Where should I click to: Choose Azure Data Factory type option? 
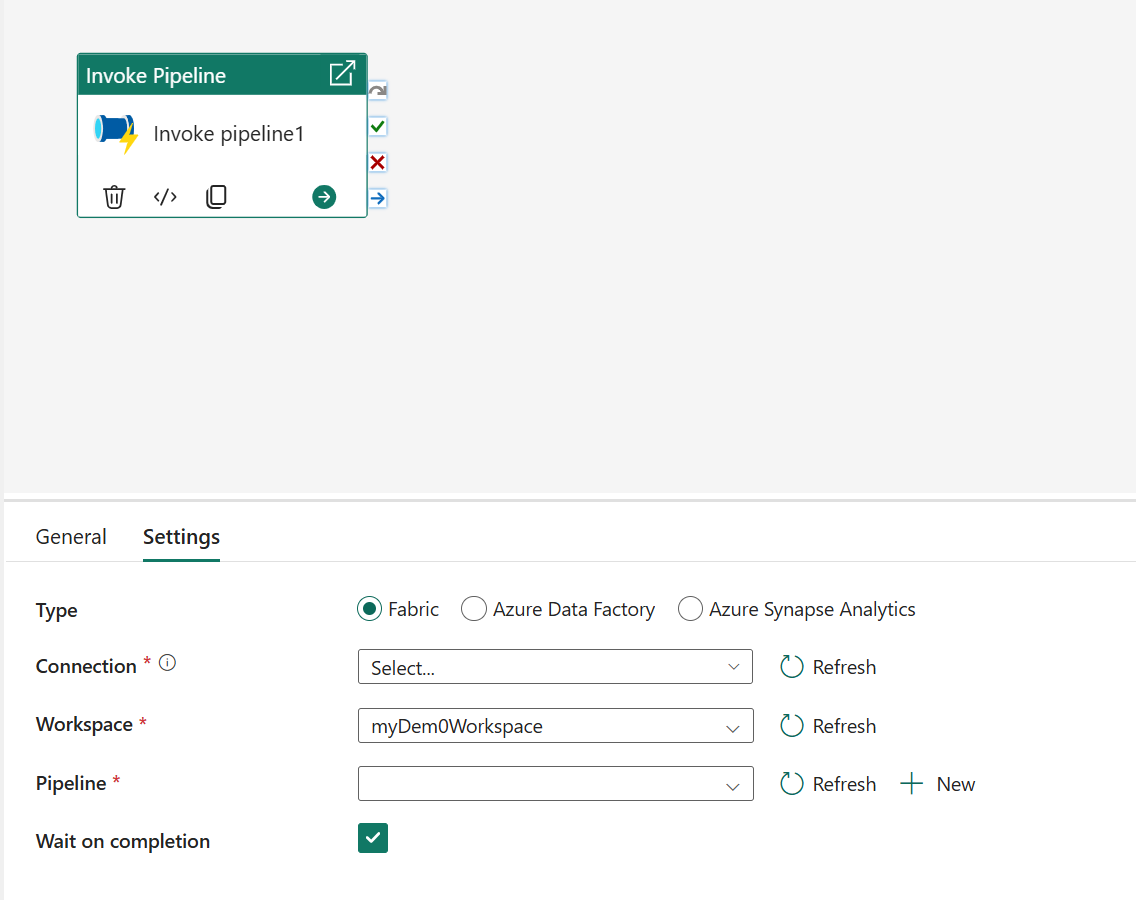pyautogui.click(x=474, y=609)
